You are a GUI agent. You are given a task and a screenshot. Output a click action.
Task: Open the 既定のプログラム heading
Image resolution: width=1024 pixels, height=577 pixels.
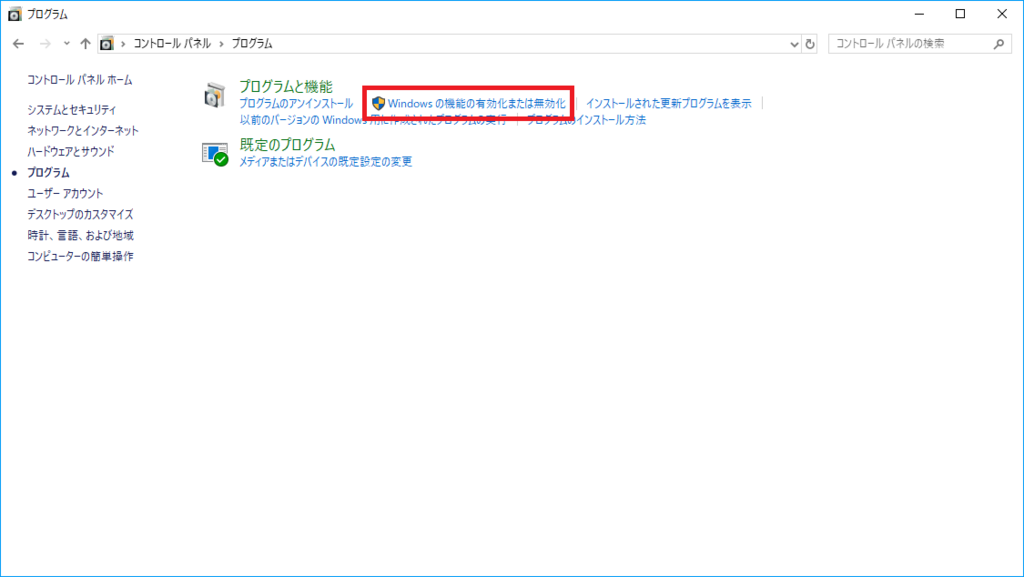[x=287, y=144]
